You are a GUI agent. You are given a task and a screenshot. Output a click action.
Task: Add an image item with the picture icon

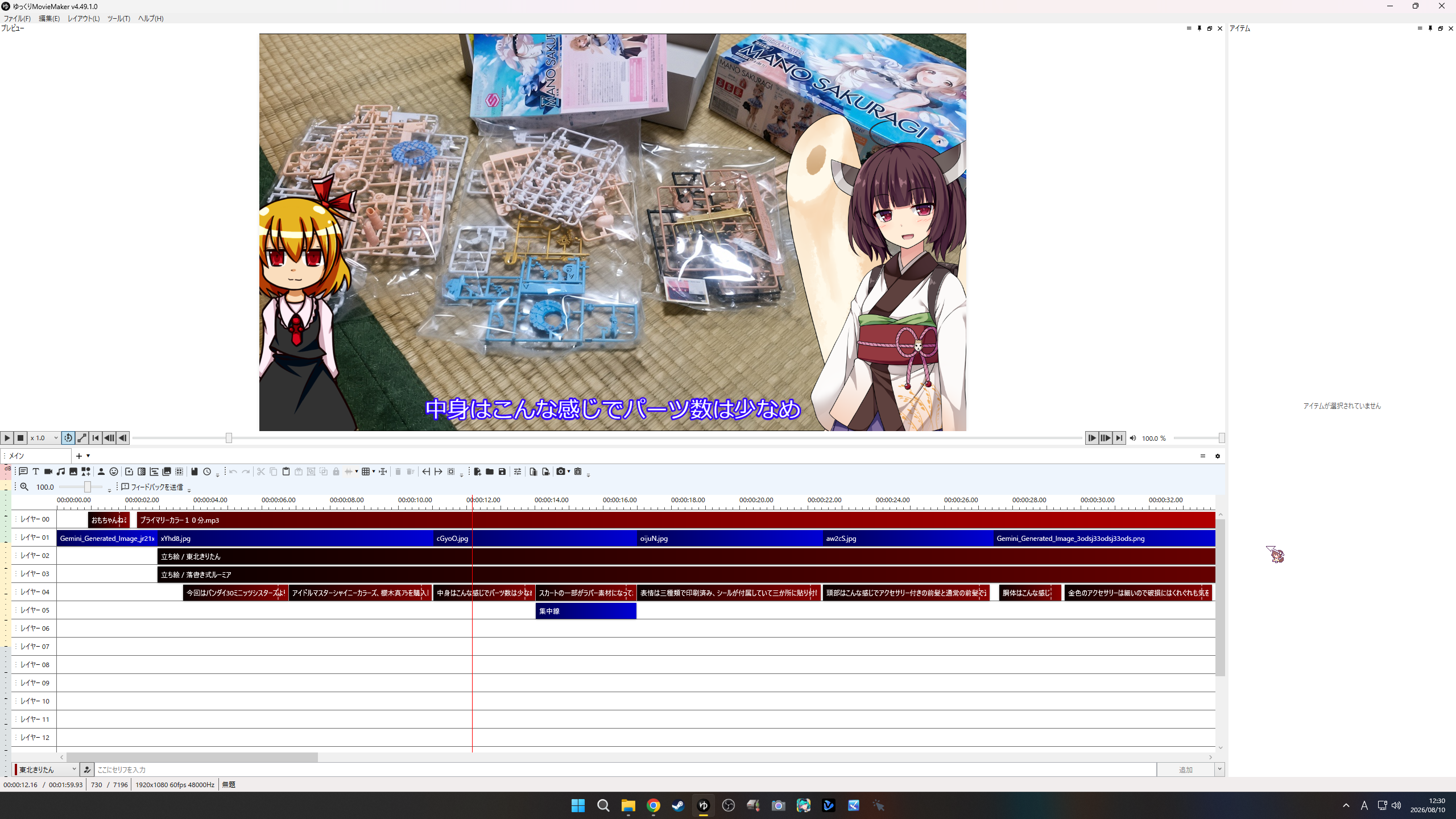[x=73, y=471]
